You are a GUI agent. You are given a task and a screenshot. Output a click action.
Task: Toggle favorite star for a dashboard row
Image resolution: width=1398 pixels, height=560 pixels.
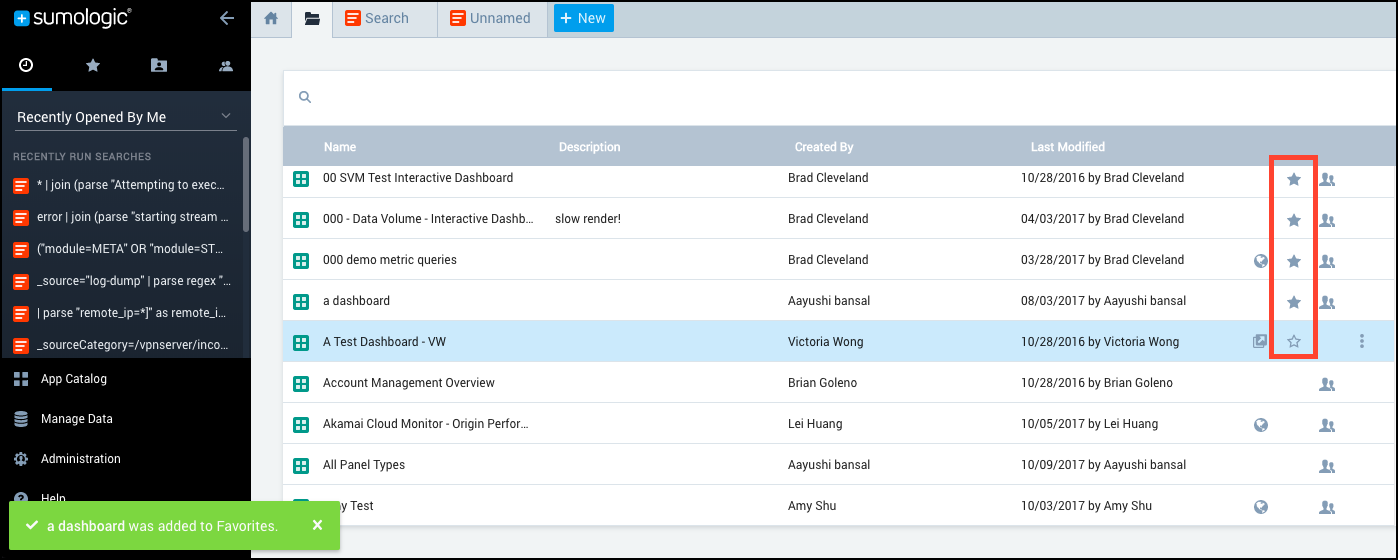(x=1293, y=302)
